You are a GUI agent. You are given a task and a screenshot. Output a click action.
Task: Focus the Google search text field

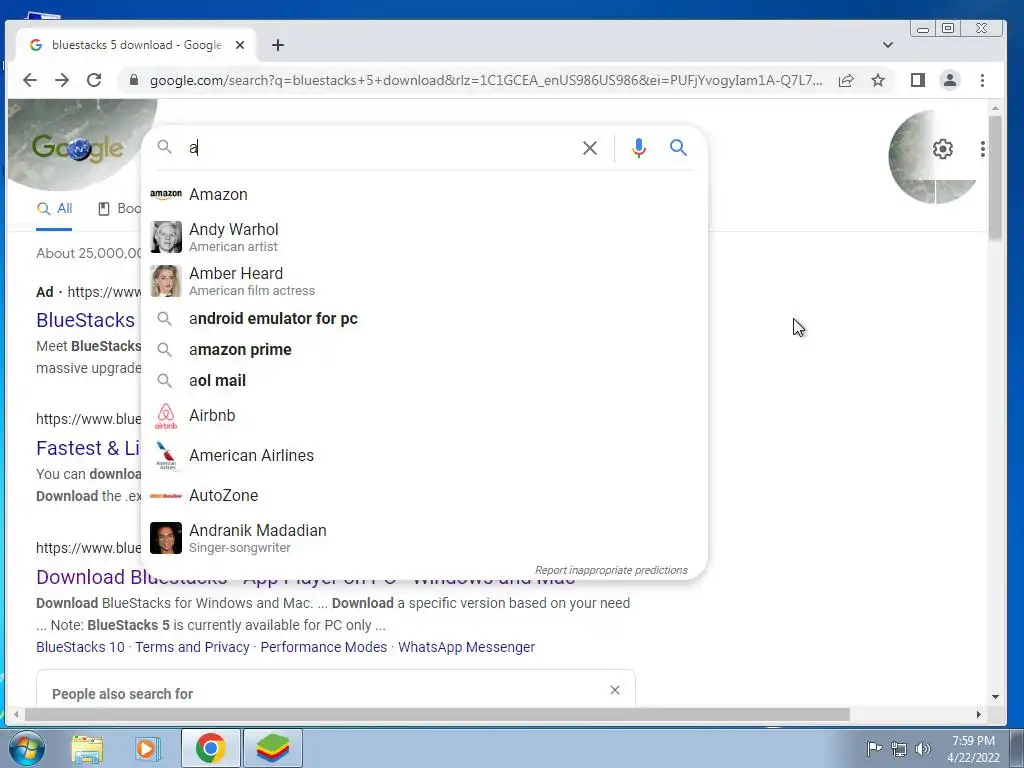[x=379, y=148]
